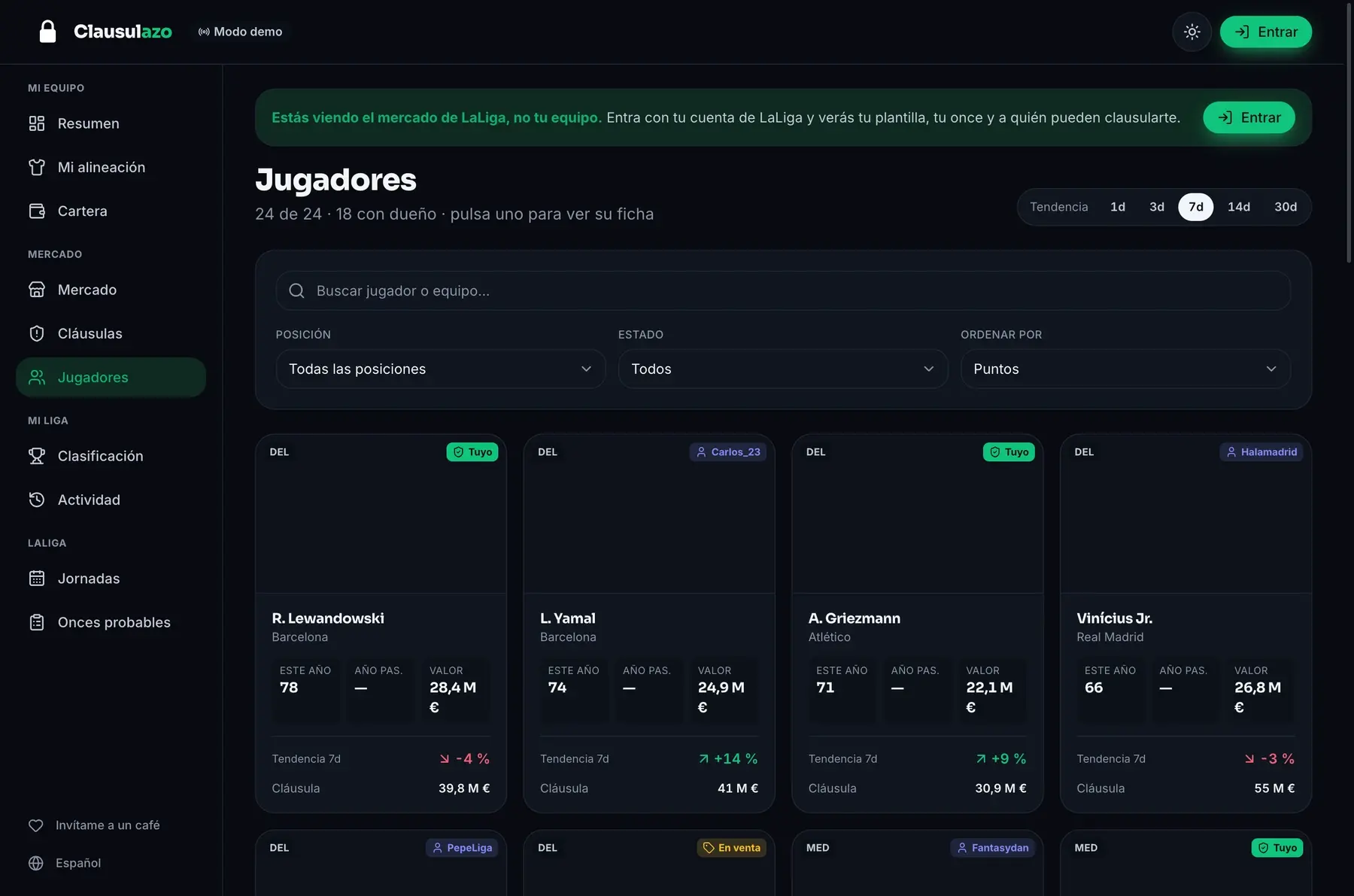Click the Clausulazo padlock logo icon
Viewport: 1354px width, 896px height.
tap(47, 32)
